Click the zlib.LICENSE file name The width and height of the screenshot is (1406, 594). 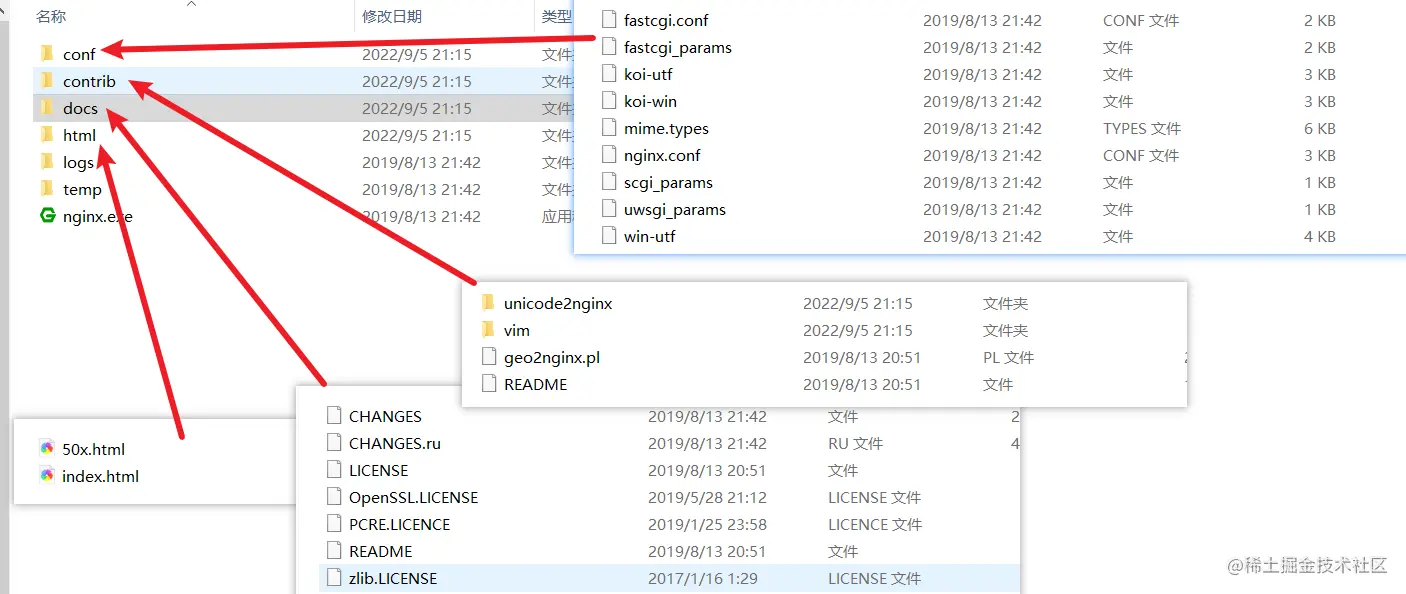(393, 578)
